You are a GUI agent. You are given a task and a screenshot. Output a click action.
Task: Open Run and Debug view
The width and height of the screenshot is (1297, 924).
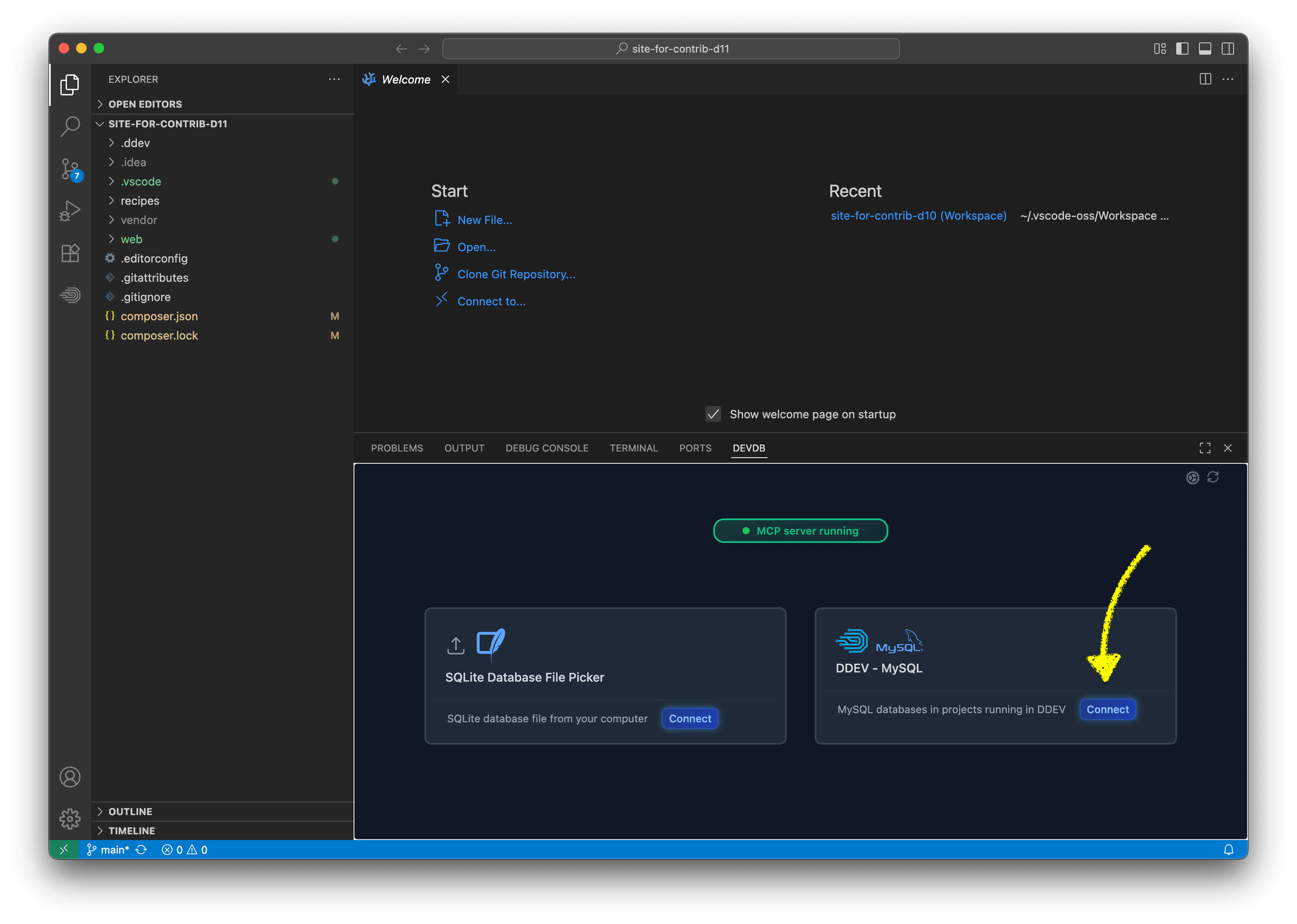point(70,210)
